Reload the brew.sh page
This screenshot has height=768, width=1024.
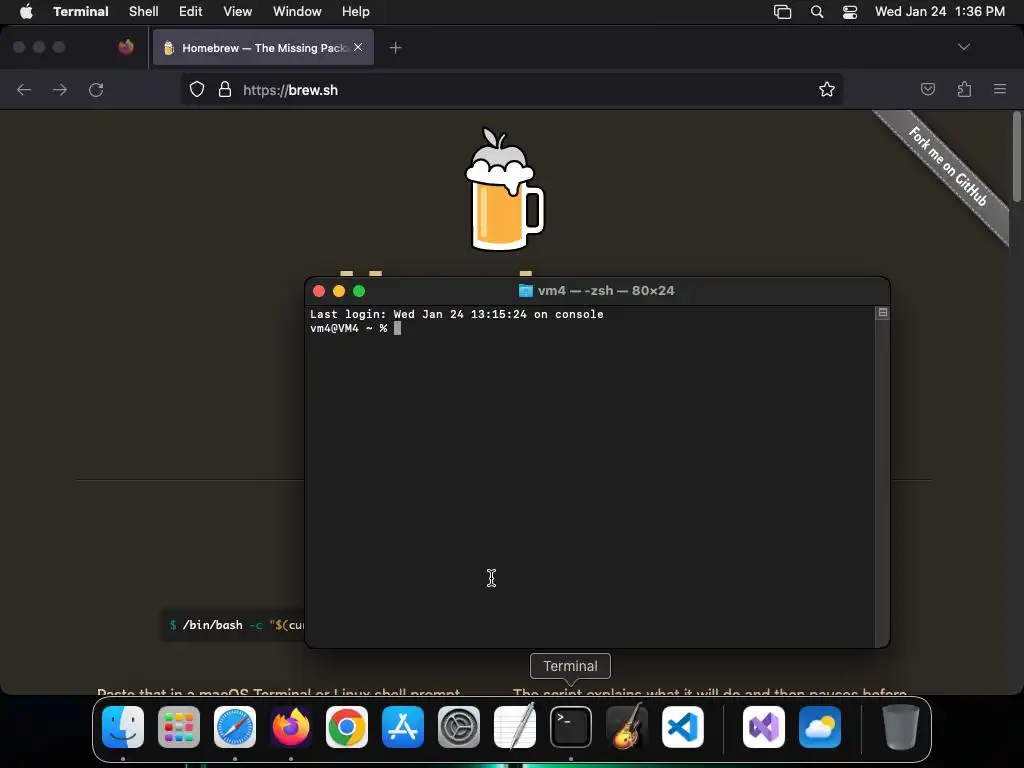pyautogui.click(x=96, y=89)
